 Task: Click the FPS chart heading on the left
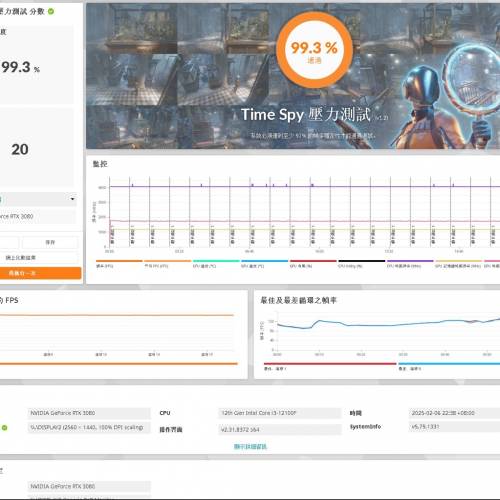click(x=9, y=300)
